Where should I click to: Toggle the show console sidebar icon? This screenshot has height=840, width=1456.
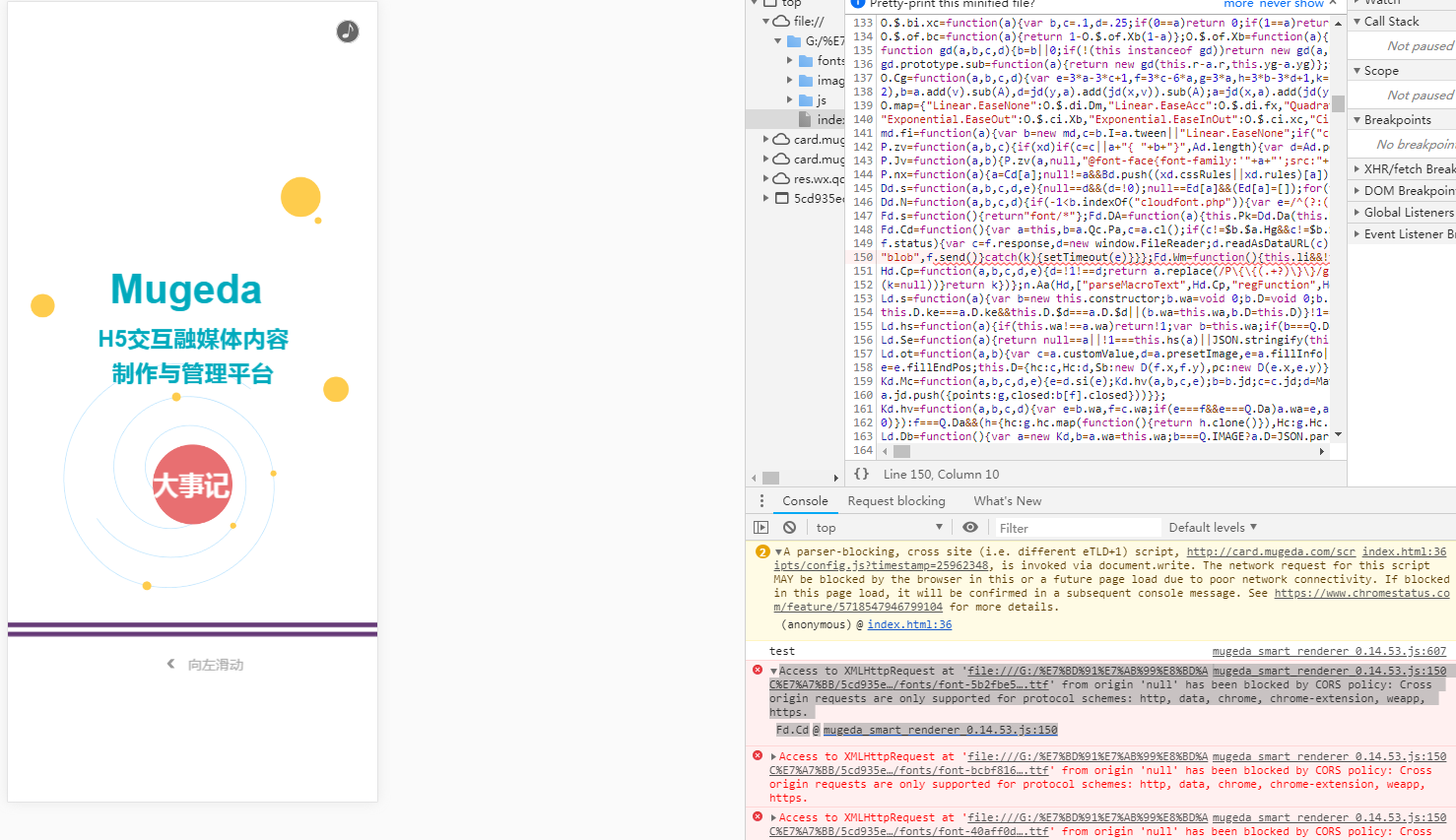coord(761,527)
